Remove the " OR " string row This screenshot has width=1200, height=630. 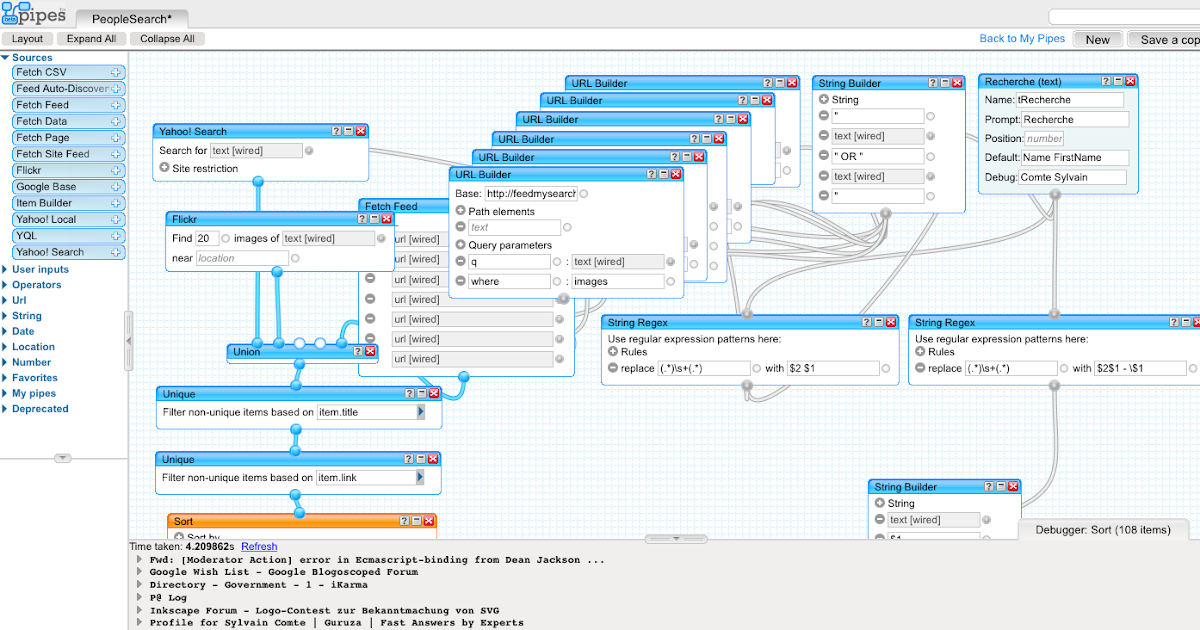click(x=824, y=156)
